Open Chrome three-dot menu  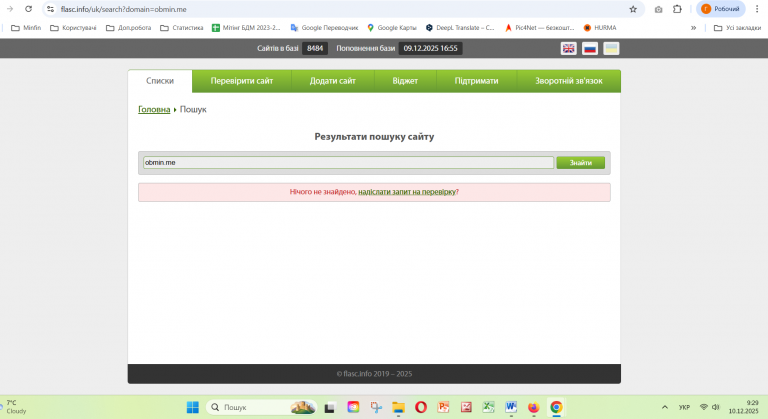tap(757, 9)
